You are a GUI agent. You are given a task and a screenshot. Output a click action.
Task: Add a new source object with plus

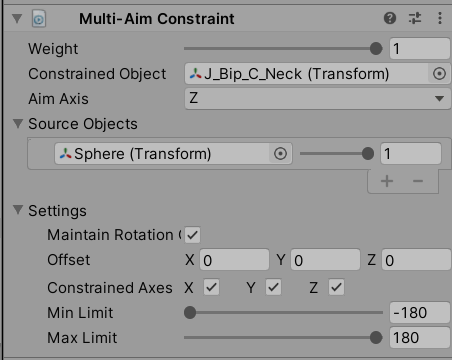point(387,181)
